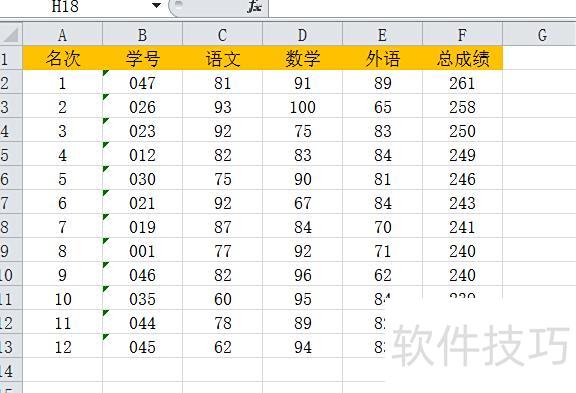Screen dimensions: 576x393
Task: Click the Chinese score 60 in row 11
Action: (x=223, y=299)
